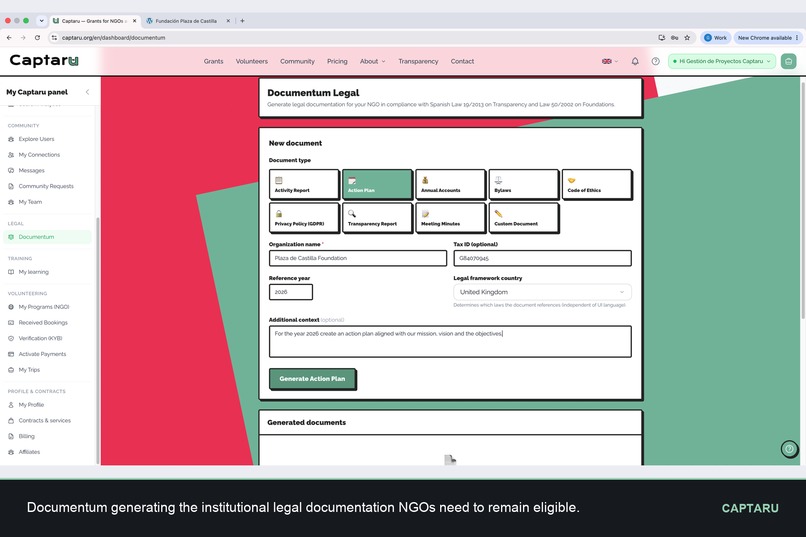This screenshot has height=537, width=806.
Task: Expand the About dropdown menu
Action: pos(372,61)
